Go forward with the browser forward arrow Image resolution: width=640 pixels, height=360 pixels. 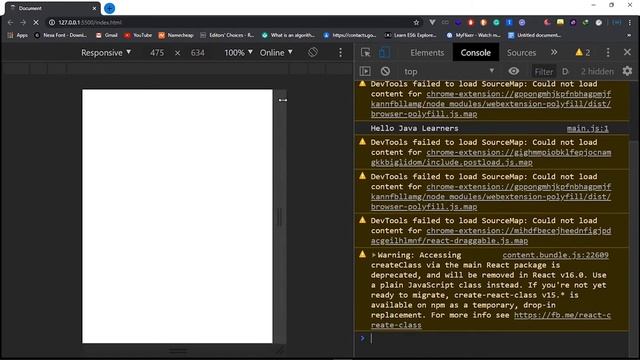click(x=23, y=22)
